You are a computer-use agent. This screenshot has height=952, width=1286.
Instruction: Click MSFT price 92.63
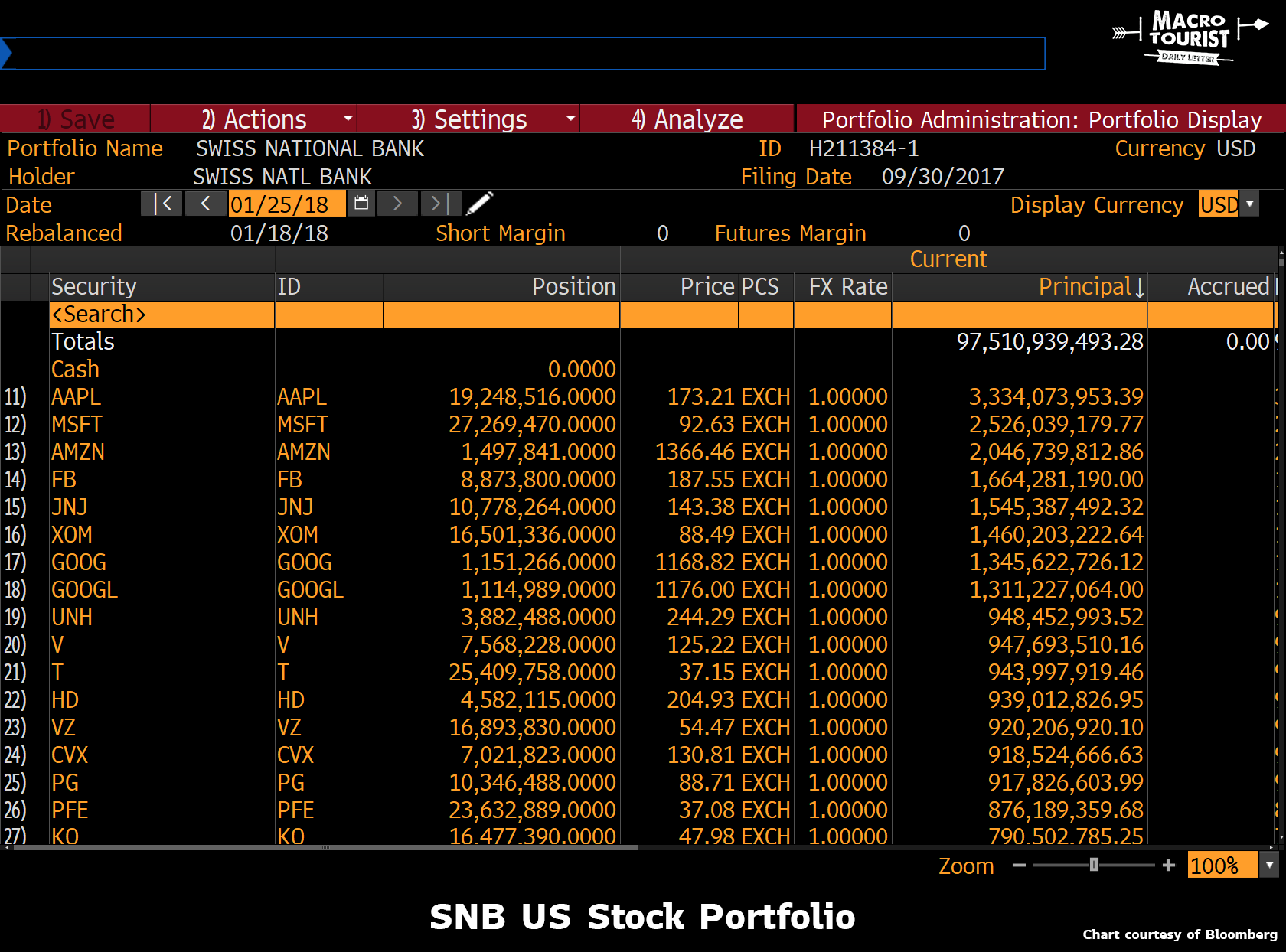click(x=707, y=425)
